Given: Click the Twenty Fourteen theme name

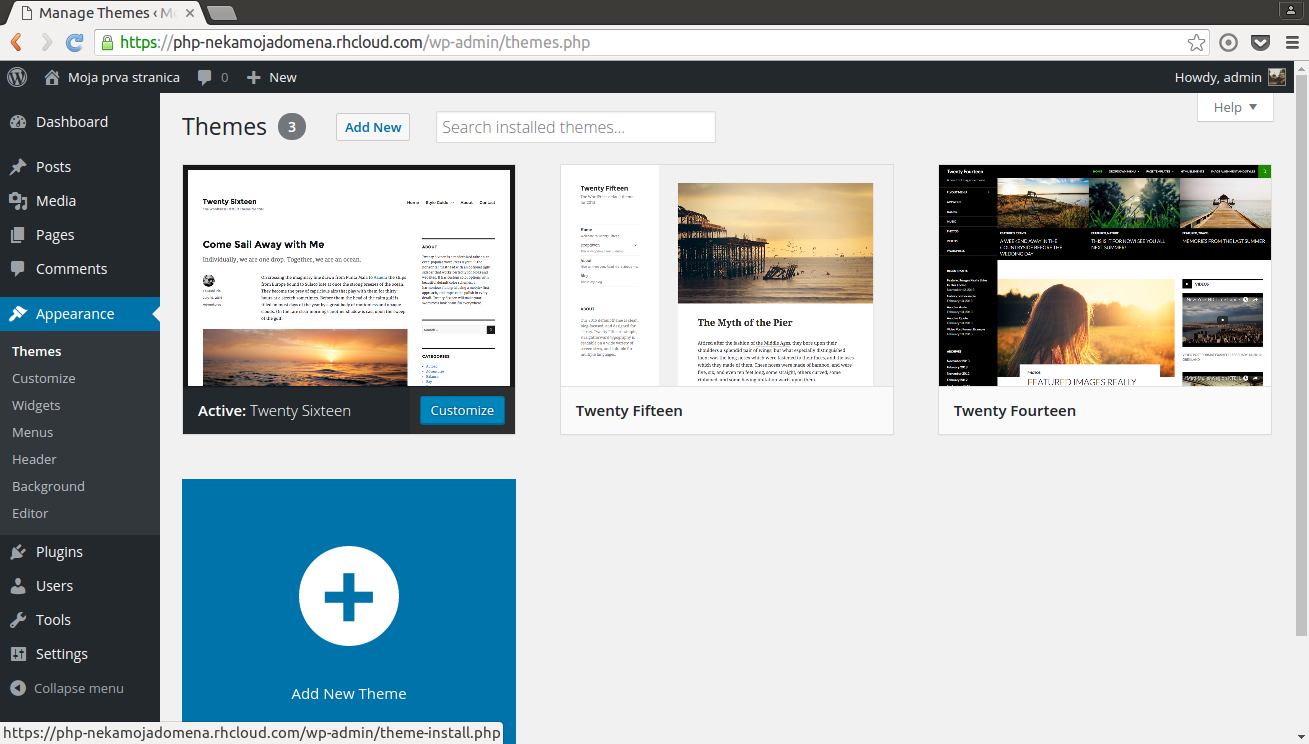Looking at the screenshot, I should point(1015,411).
